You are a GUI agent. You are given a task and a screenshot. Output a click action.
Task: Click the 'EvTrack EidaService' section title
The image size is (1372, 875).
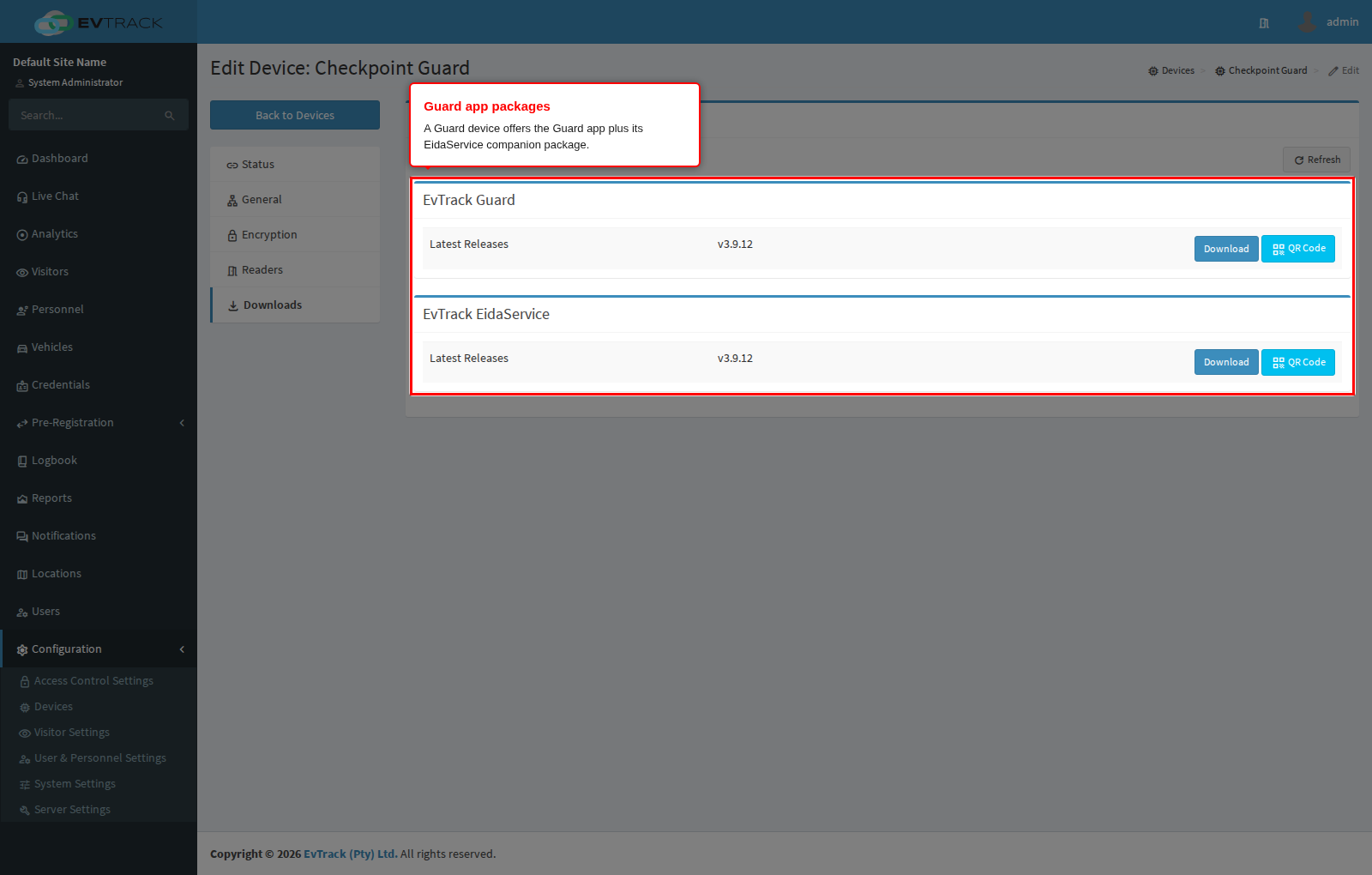[486, 314]
